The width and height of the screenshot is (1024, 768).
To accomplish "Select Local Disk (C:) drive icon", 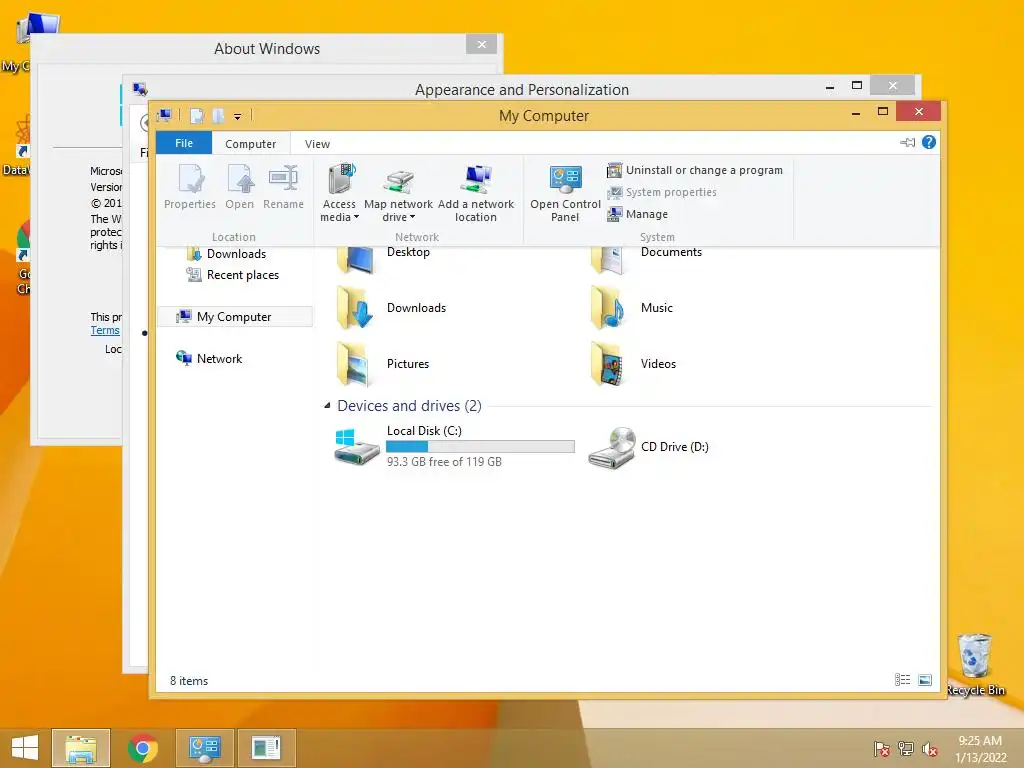I will (x=357, y=447).
